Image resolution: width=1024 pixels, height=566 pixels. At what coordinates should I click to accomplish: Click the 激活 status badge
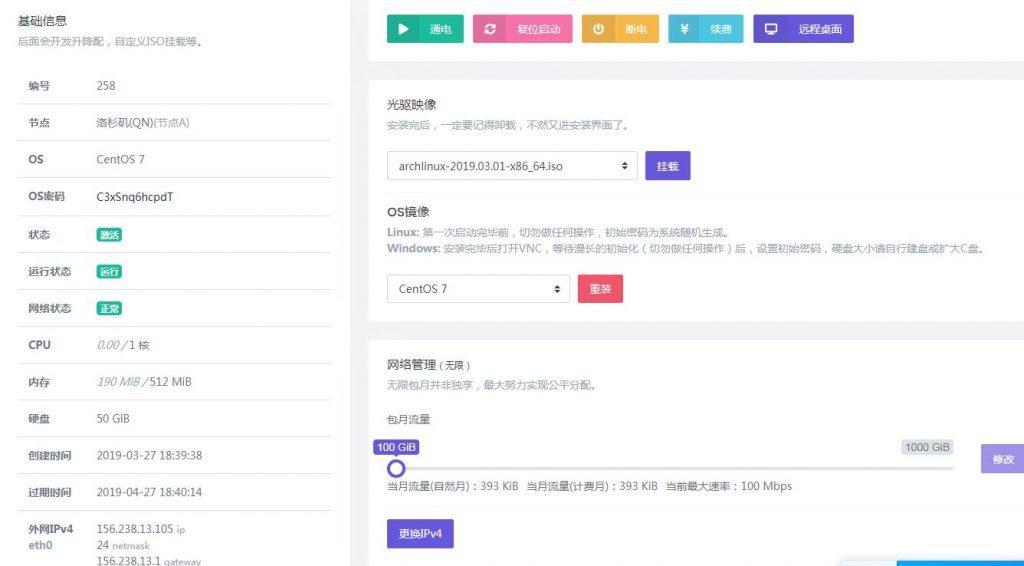[109, 235]
